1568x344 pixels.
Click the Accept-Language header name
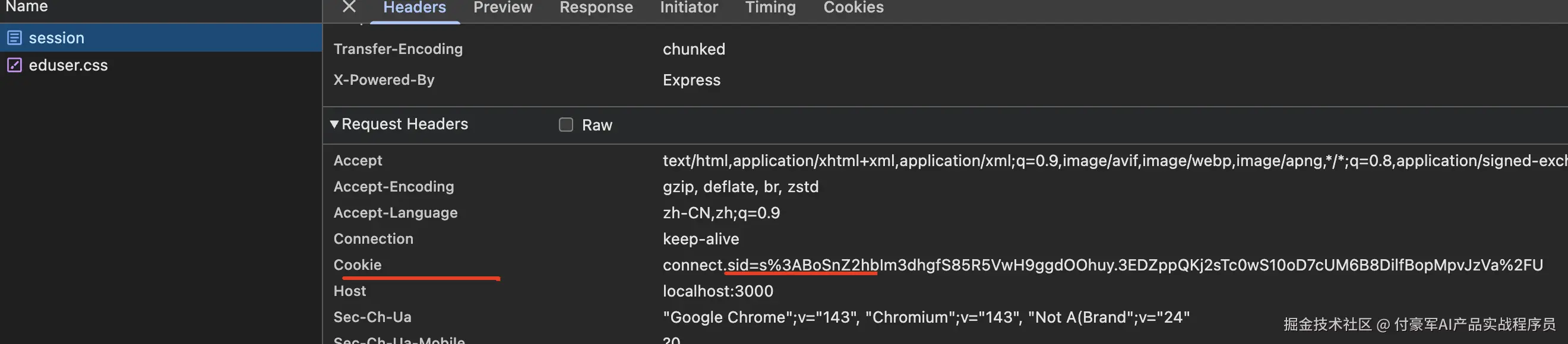tap(396, 213)
